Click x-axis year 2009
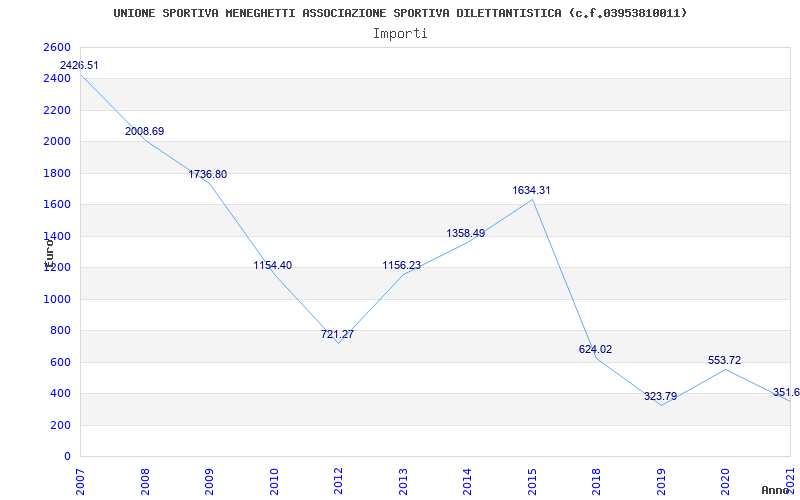The image size is (800, 500). click(x=209, y=482)
